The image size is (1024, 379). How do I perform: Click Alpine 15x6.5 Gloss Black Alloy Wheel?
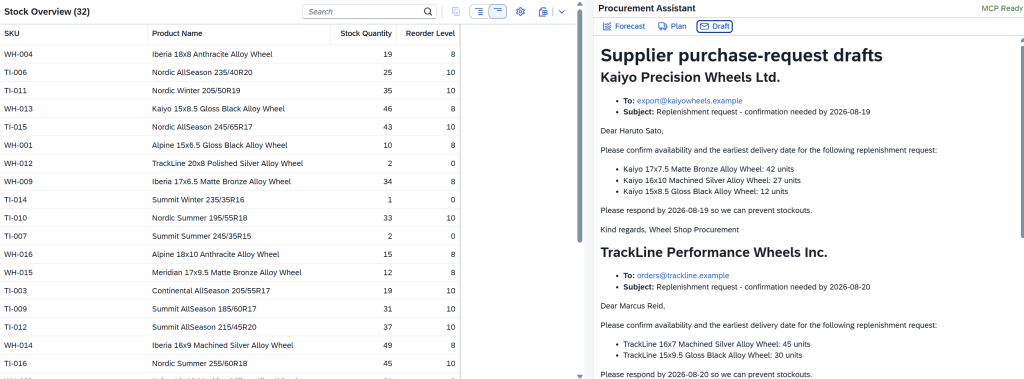pos(219,145)
